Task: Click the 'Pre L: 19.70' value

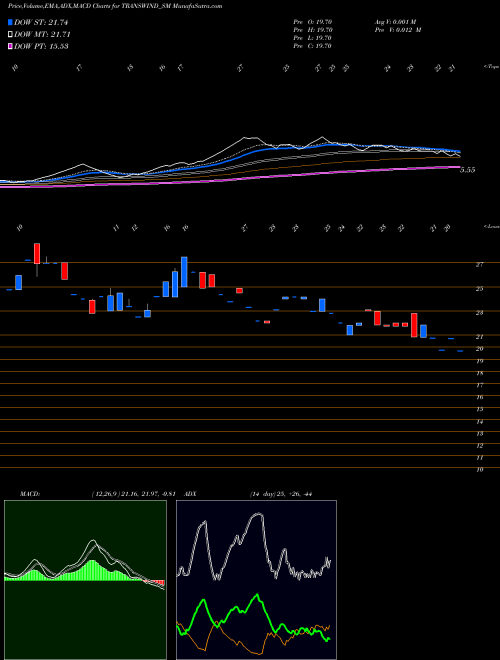Action: [313, 38]
